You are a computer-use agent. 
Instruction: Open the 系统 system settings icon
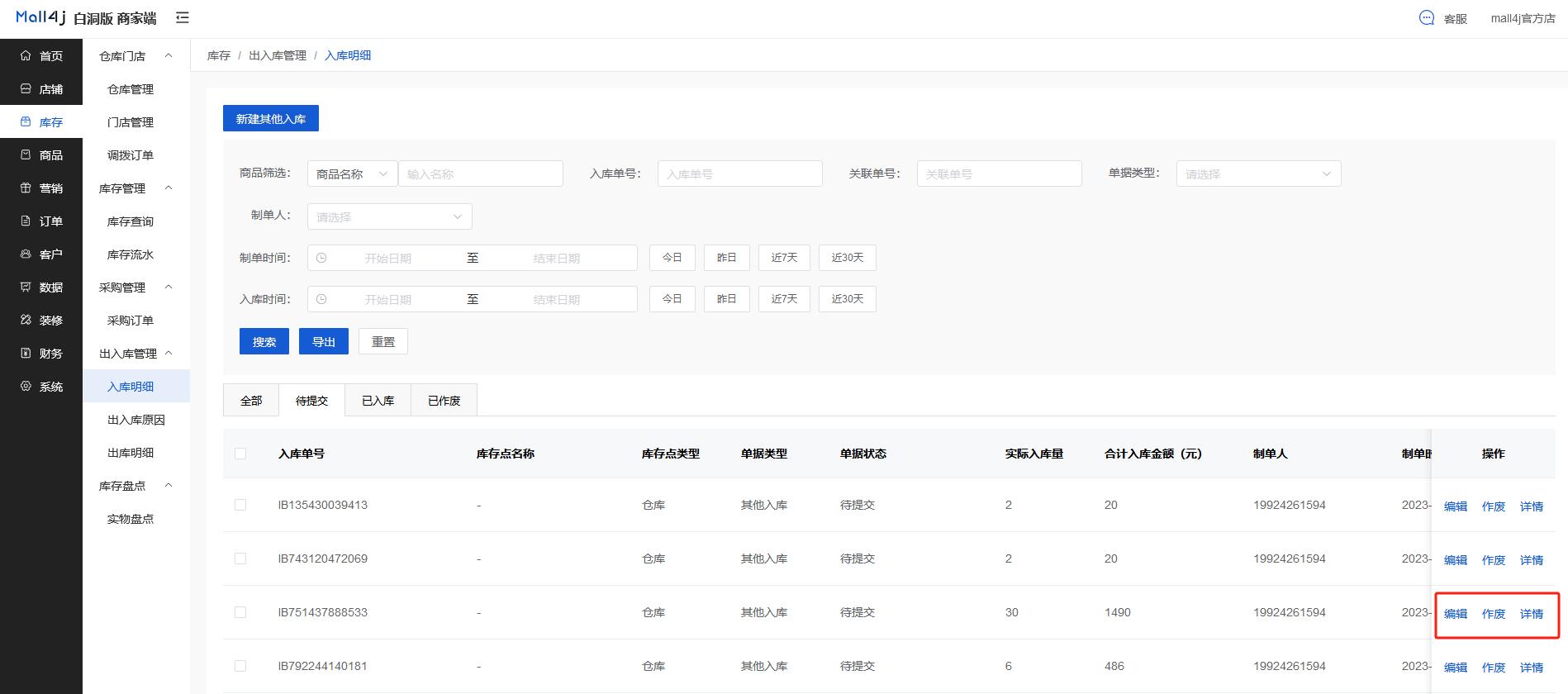(26, 386)
